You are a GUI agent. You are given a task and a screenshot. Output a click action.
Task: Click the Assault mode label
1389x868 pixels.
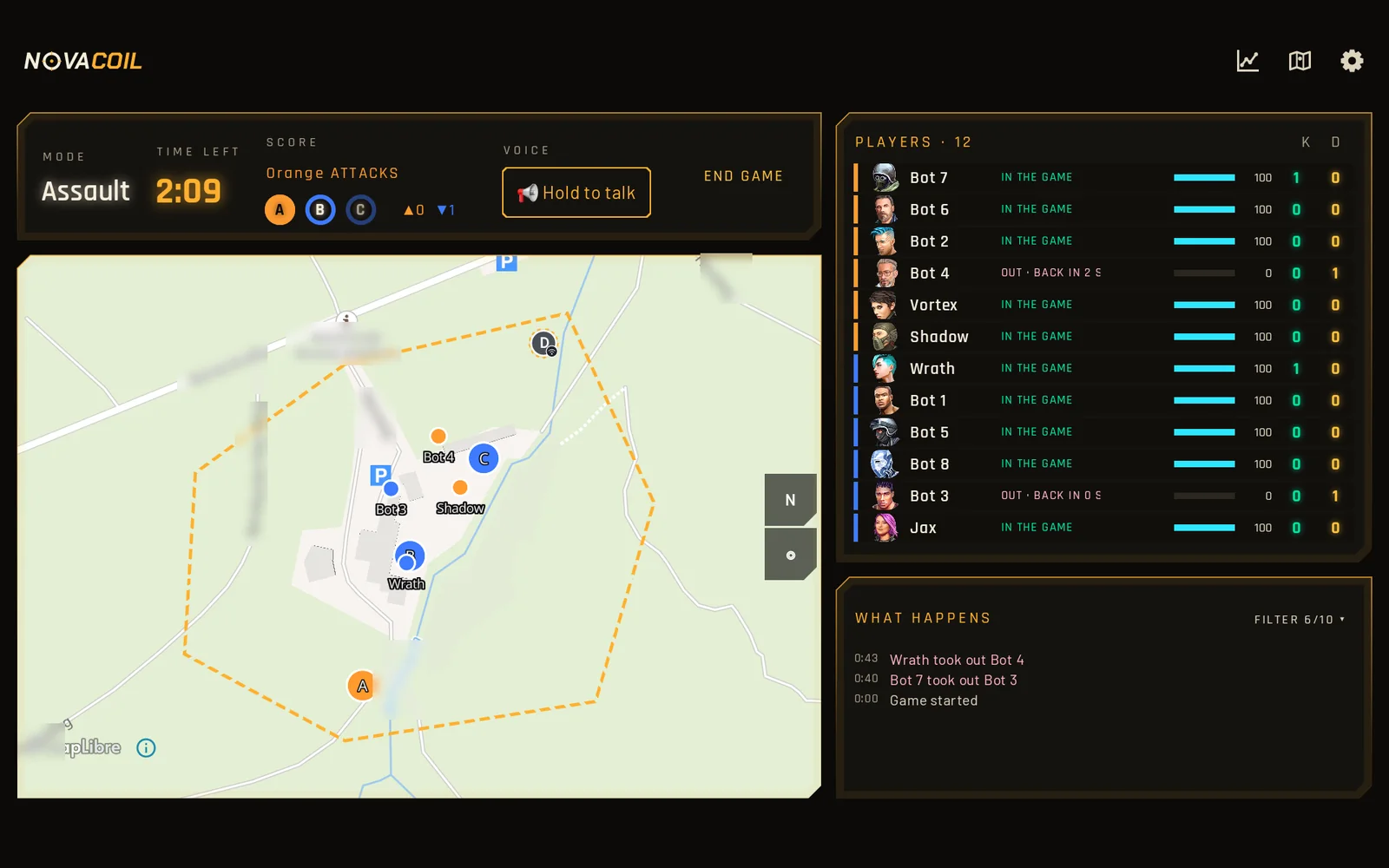tap(86, 191)
